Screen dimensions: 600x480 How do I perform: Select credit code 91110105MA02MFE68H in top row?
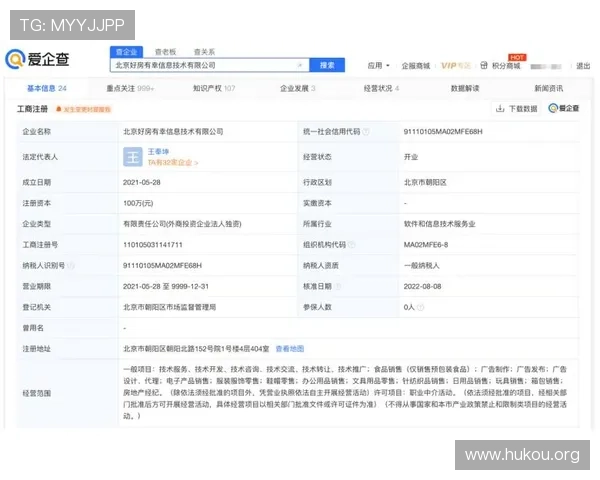click(443, 132)
